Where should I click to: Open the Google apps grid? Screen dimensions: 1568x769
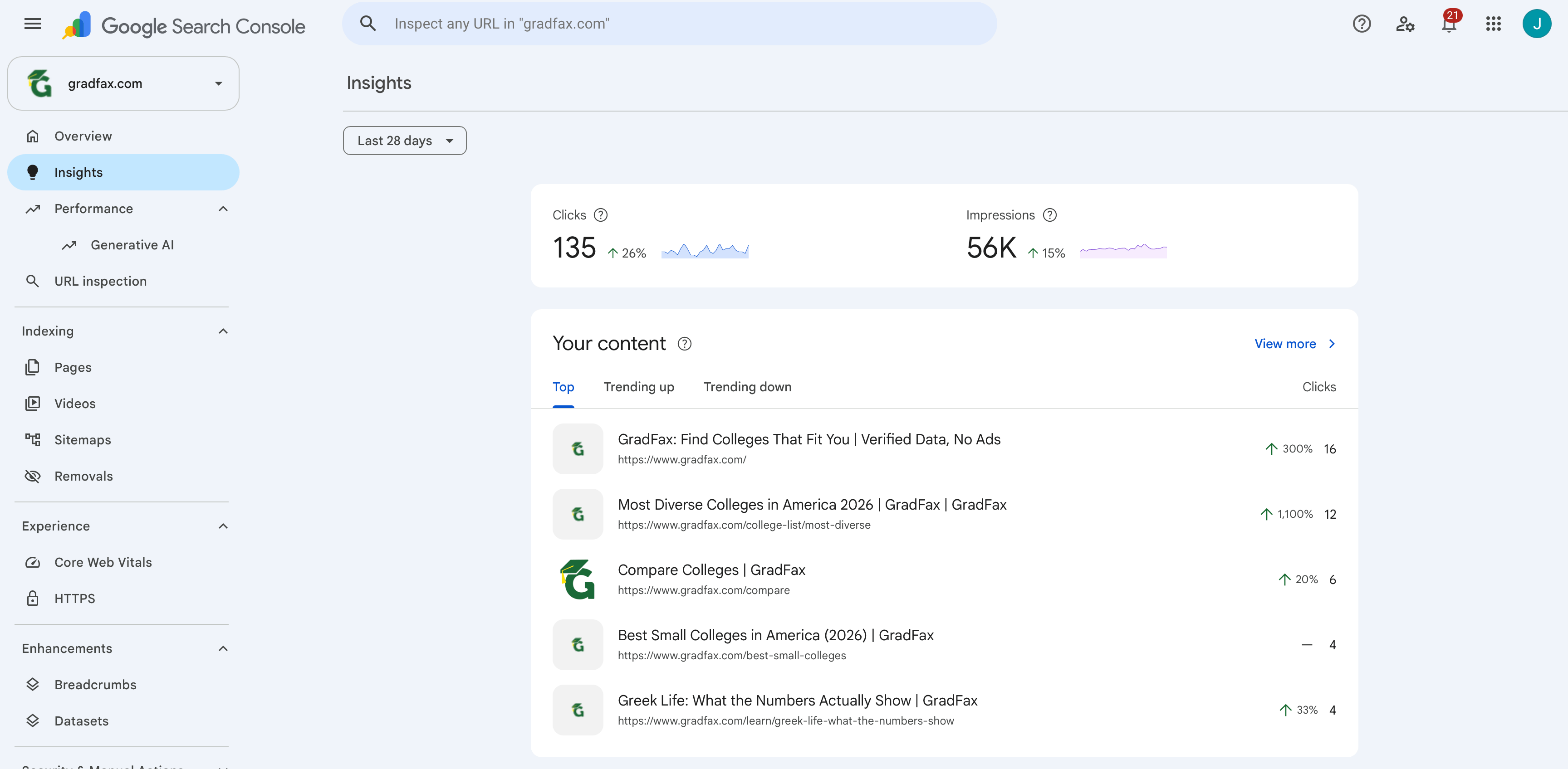(1493, 24)
